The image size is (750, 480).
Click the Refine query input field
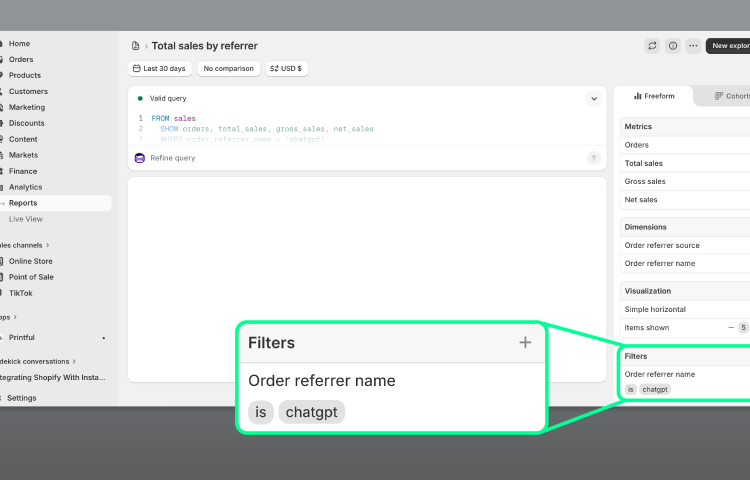point(360,158)
